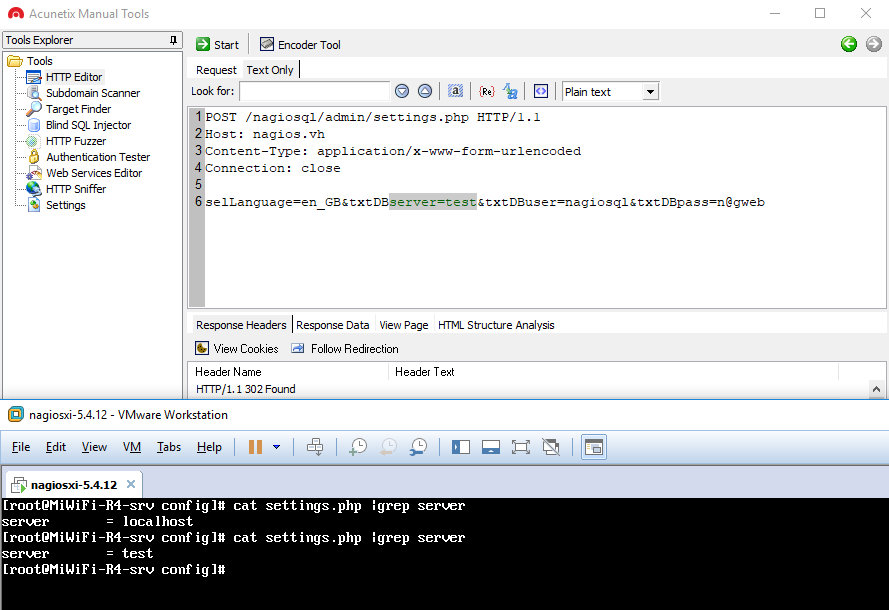
Task: Click the Host: nagios.vh line
Action: click(265, 134)
